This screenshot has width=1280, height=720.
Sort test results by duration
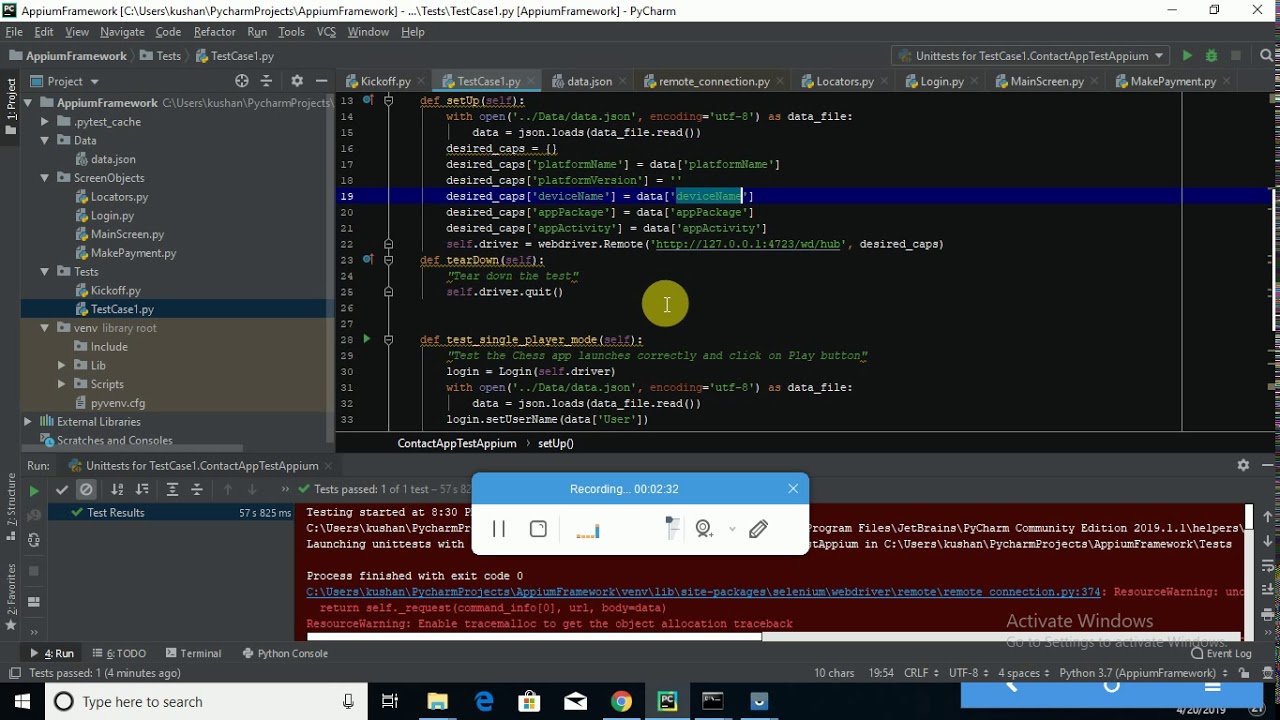pos(141,490)
